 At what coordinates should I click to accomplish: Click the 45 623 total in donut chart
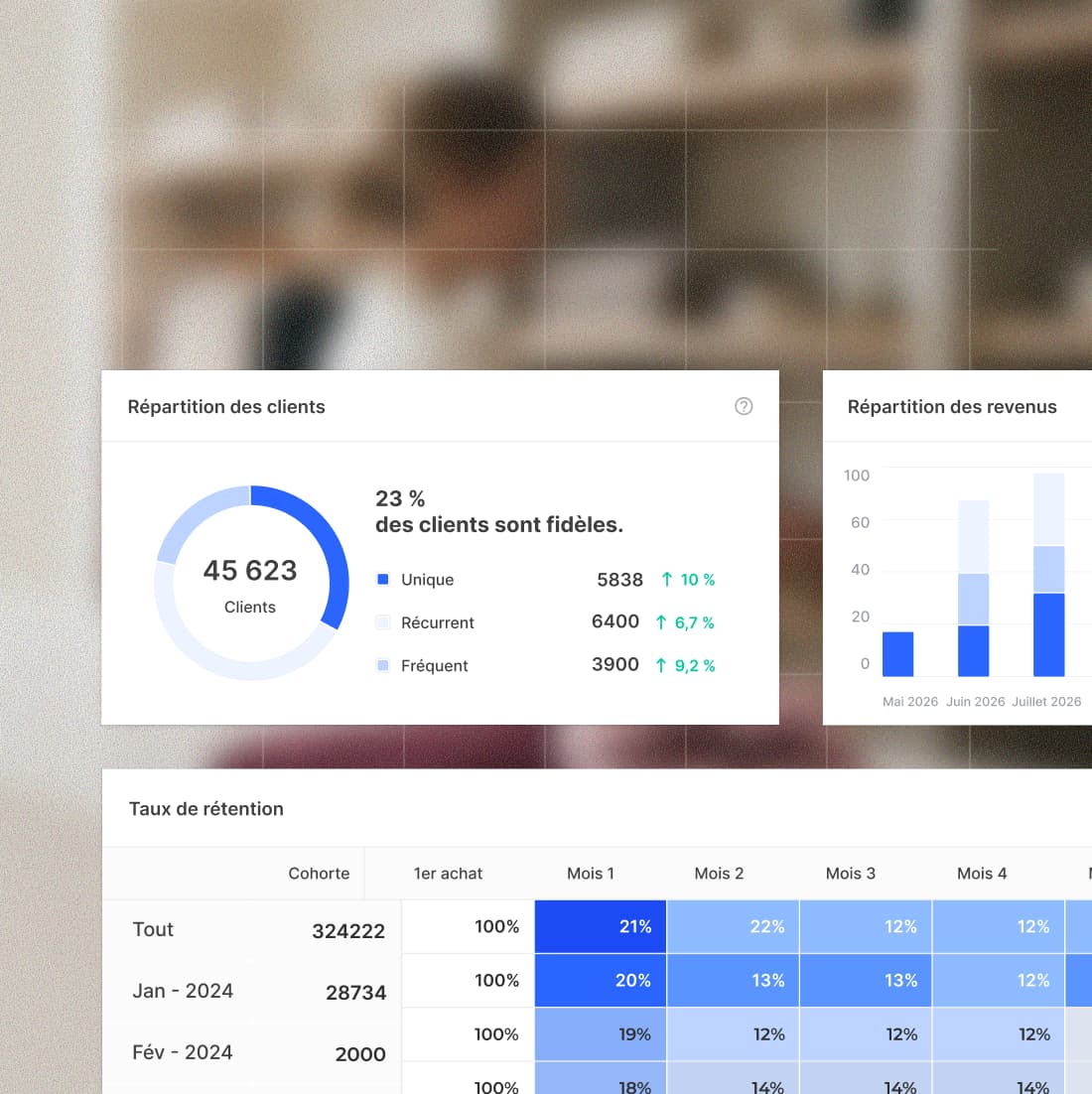250,570
